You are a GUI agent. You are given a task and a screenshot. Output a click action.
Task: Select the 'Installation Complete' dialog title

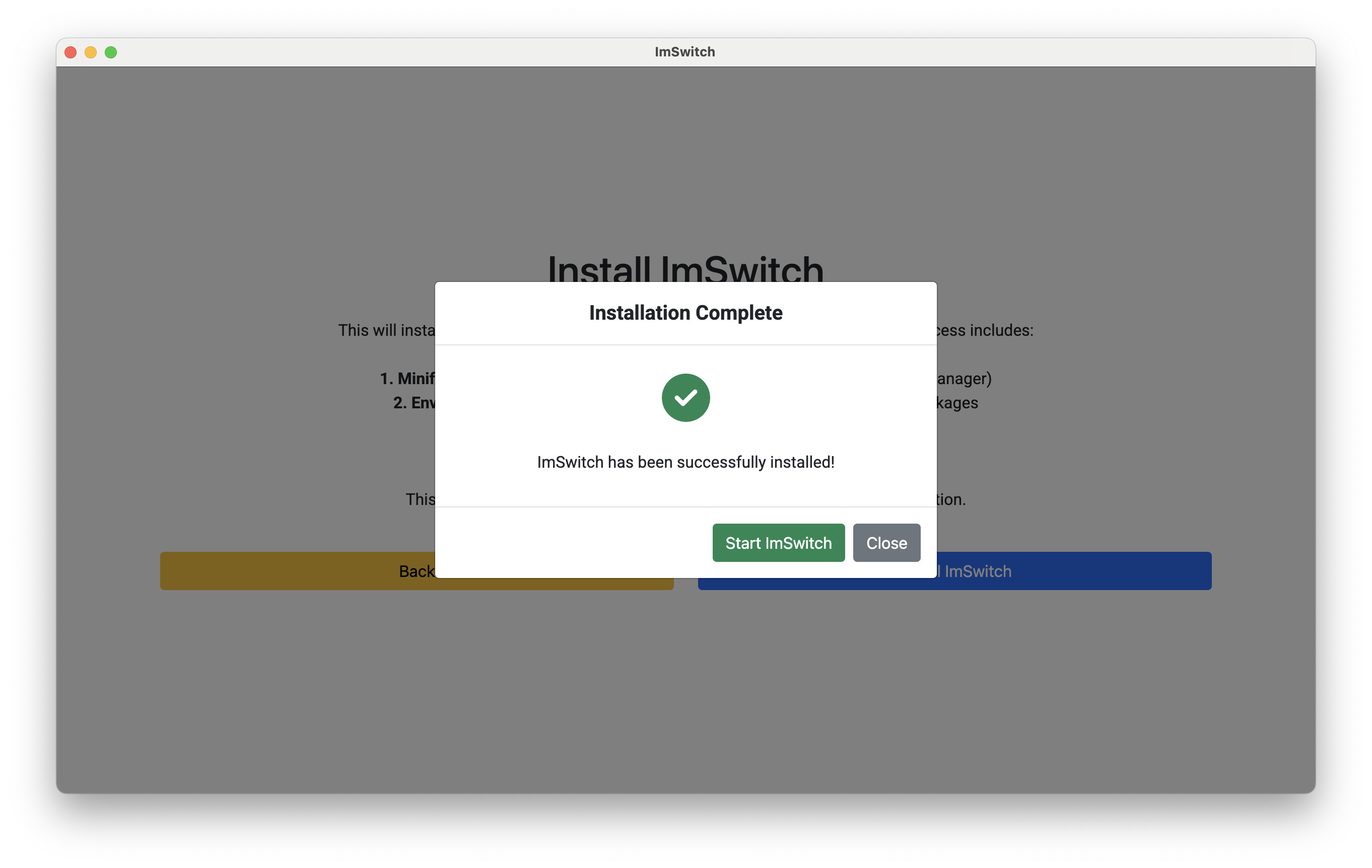point(685,313)
